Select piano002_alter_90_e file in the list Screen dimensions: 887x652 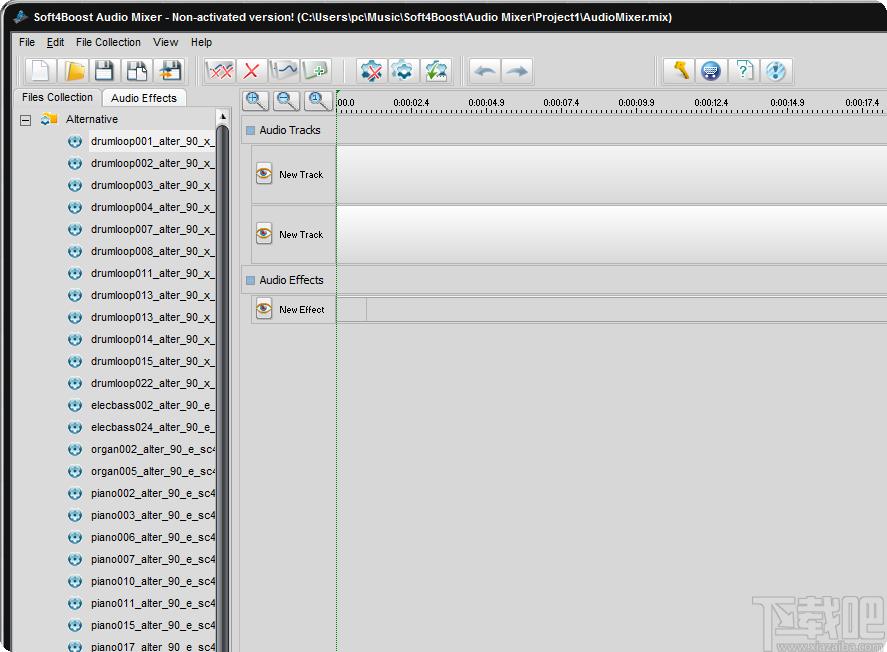(x=152, y=493)
